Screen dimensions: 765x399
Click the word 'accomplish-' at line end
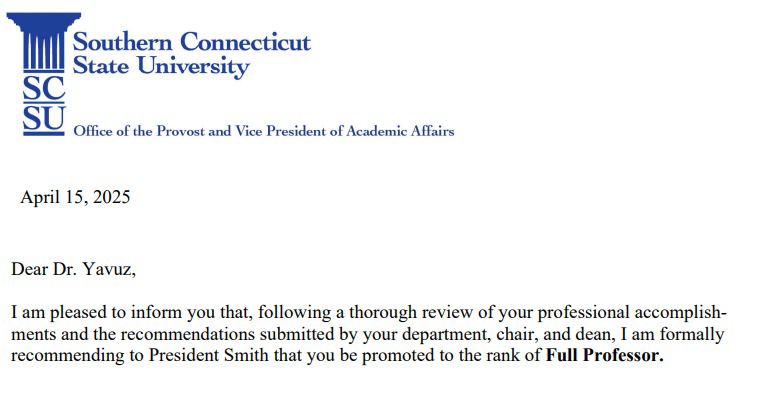681,312
